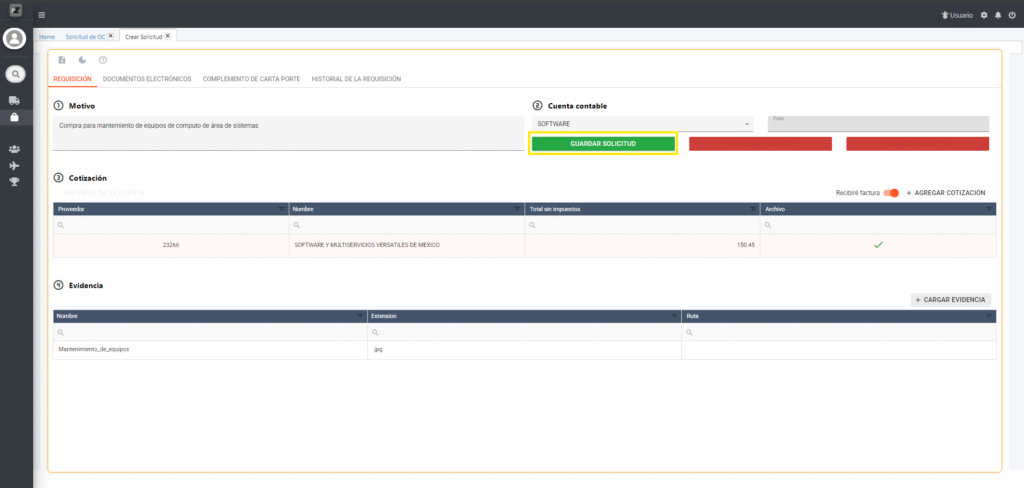The width and height of the screenshot is (1024, 488).
Task: Expand the SOFTWARE cuenta contable dropdown
Action: [x=747, y=124]
